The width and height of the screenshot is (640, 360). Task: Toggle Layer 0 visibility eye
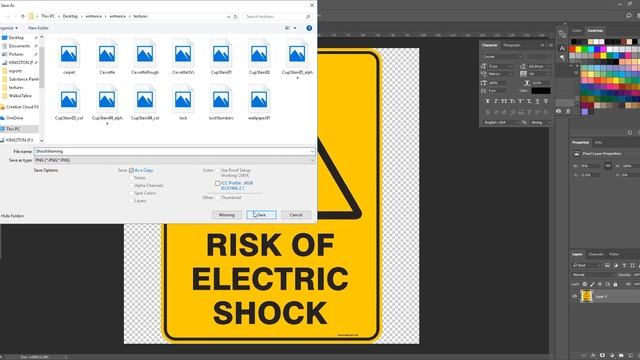coord(575,296)
